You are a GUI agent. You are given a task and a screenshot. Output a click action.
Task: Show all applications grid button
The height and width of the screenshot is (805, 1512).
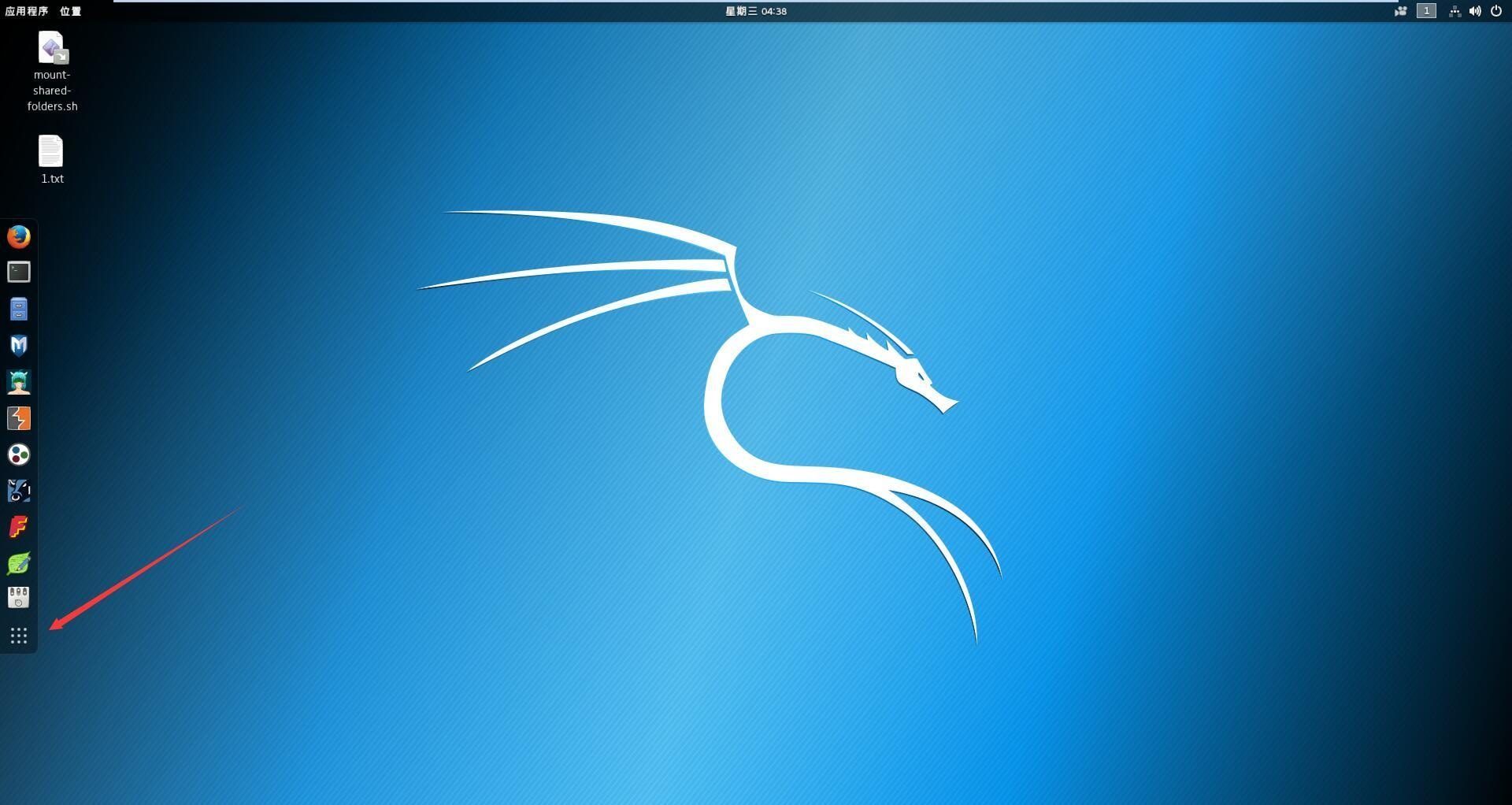19,636
